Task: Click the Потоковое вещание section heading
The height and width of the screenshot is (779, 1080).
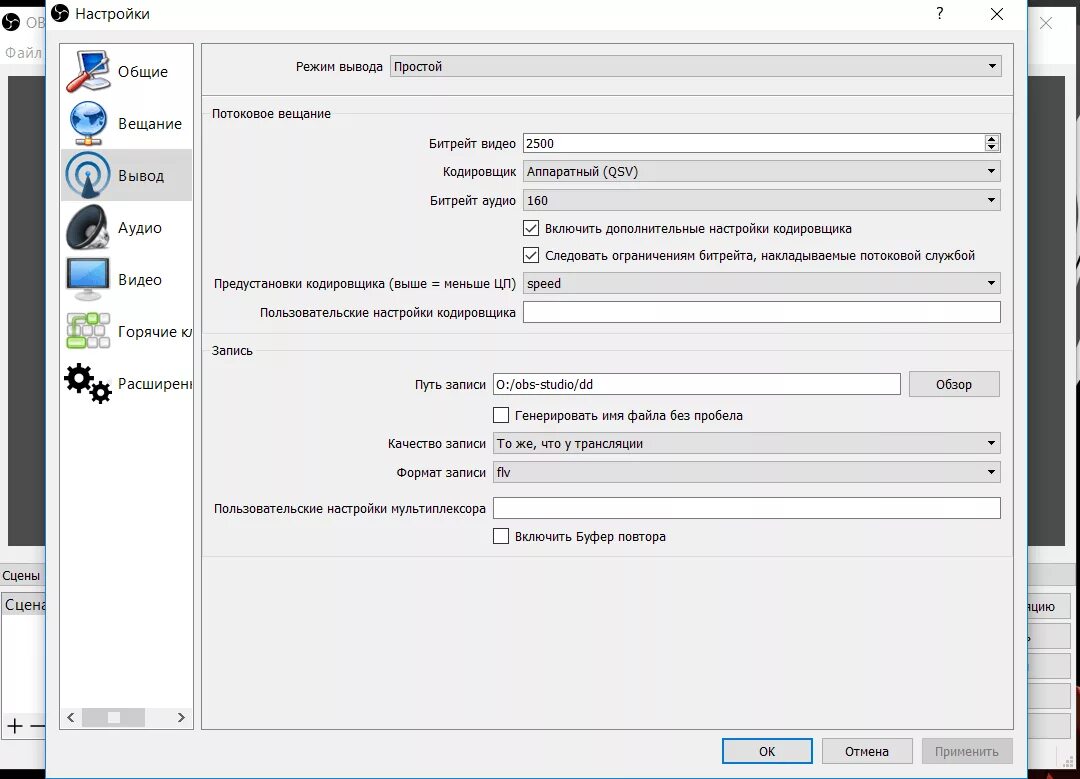Action: pos(271,114)
